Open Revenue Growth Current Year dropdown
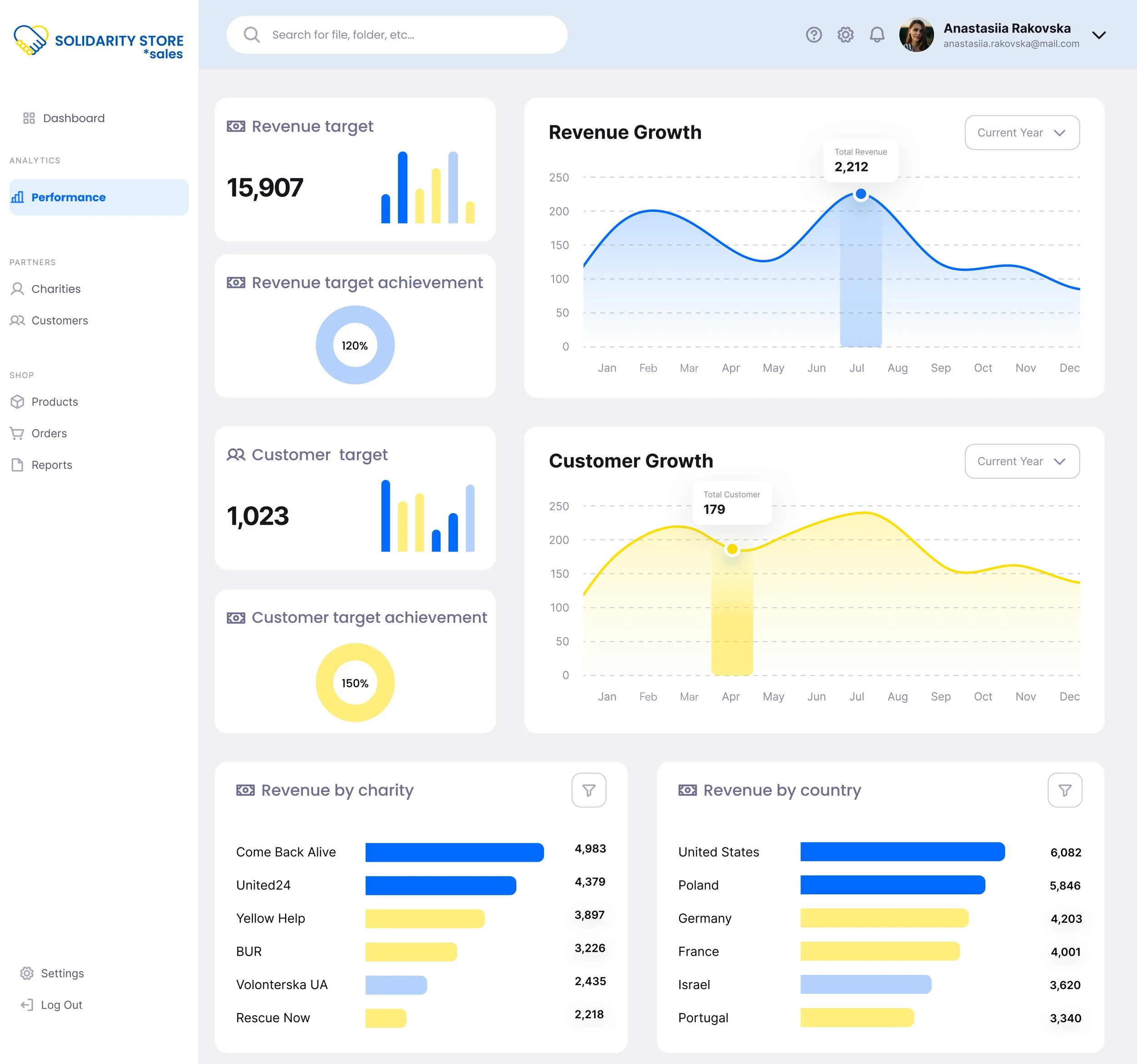 click(x=1021, y=133)
